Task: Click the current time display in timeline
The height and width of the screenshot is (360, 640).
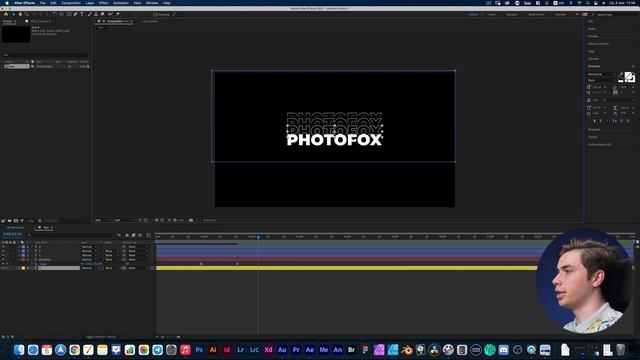Action: click(x=13, y=234)
